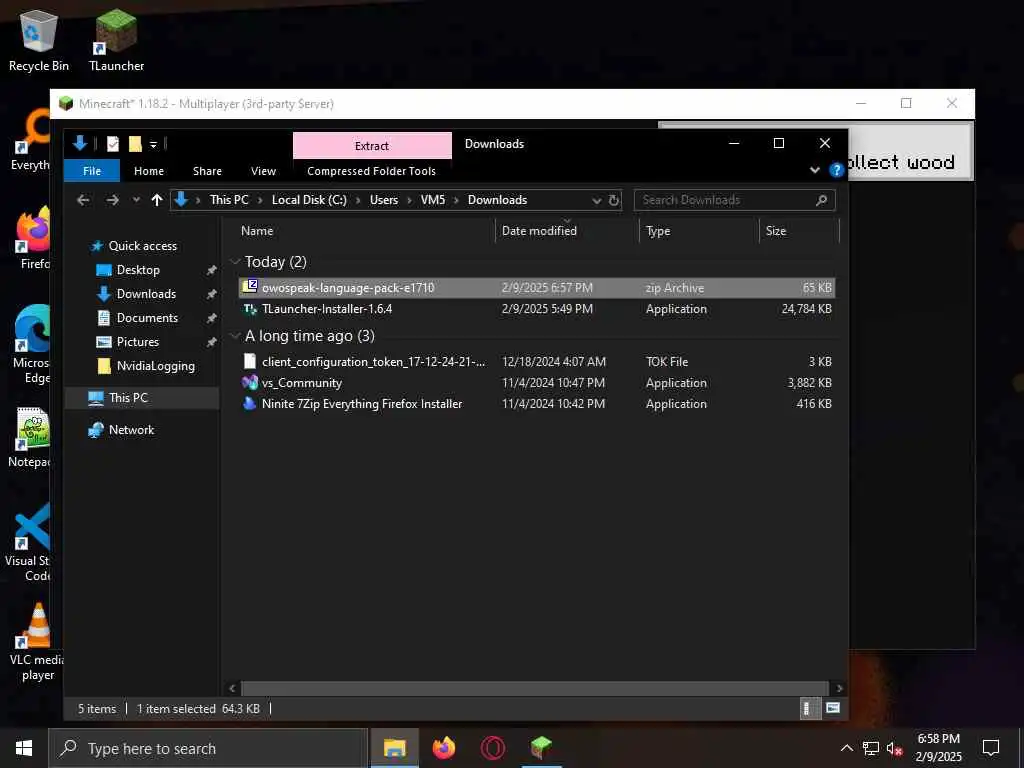
Task: Click This PC in the address breadcrumb
Action: [x=229, y=200]
